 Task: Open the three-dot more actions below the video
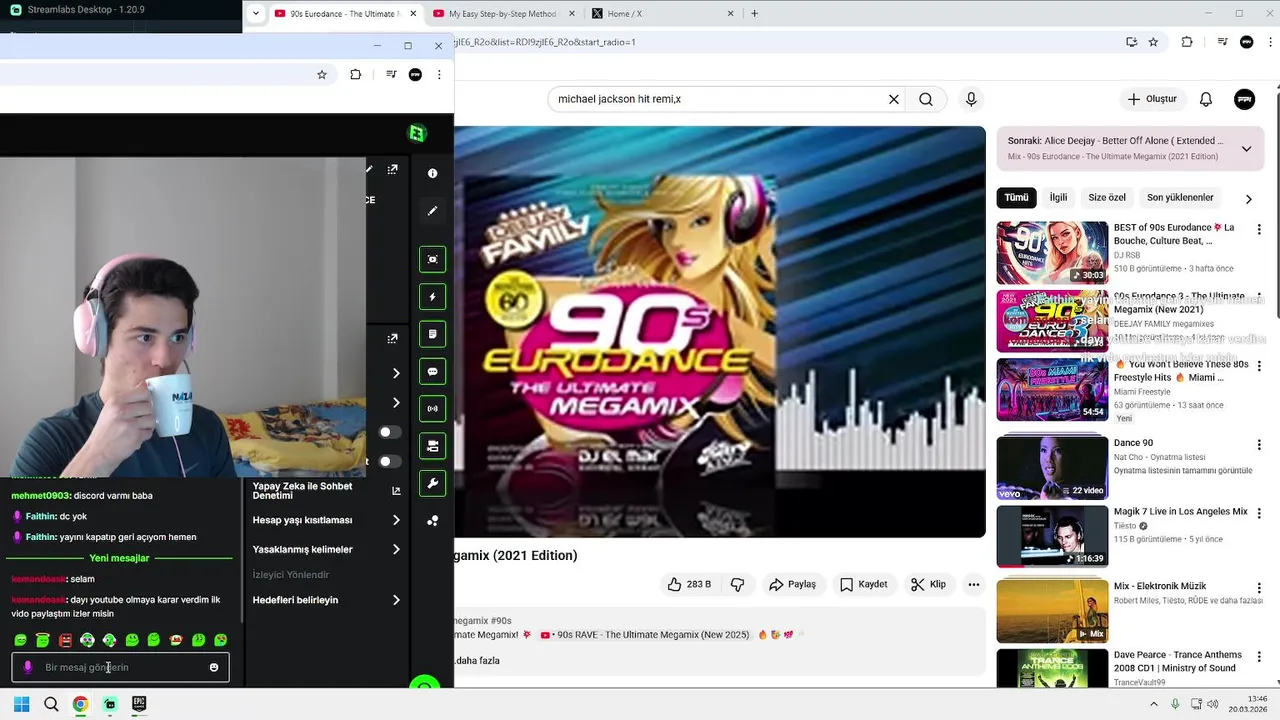(x=974, y=584)
